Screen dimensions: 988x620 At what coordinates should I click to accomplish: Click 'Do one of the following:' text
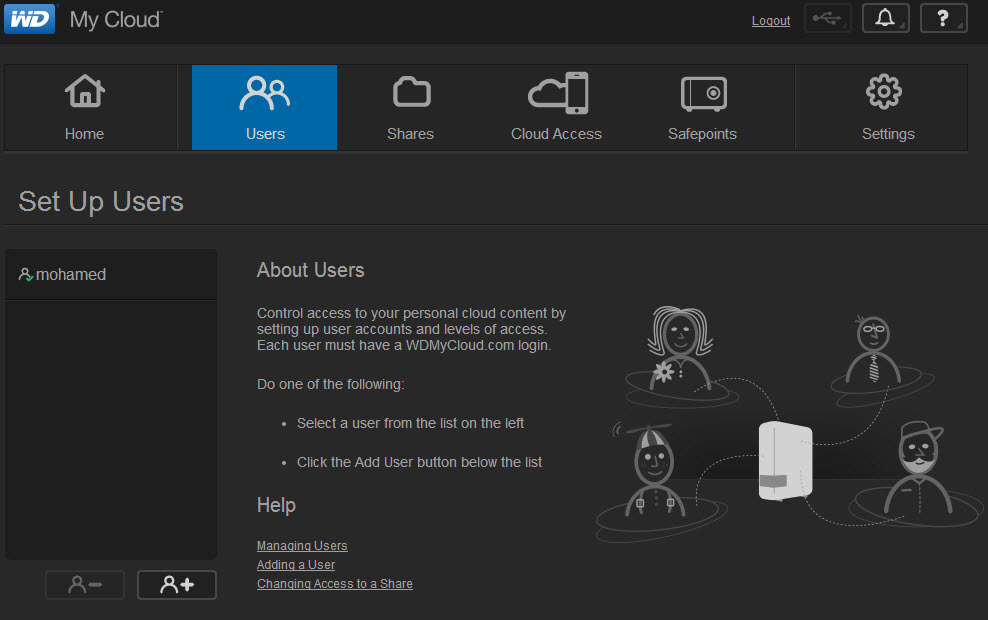[x=330, y=384]
